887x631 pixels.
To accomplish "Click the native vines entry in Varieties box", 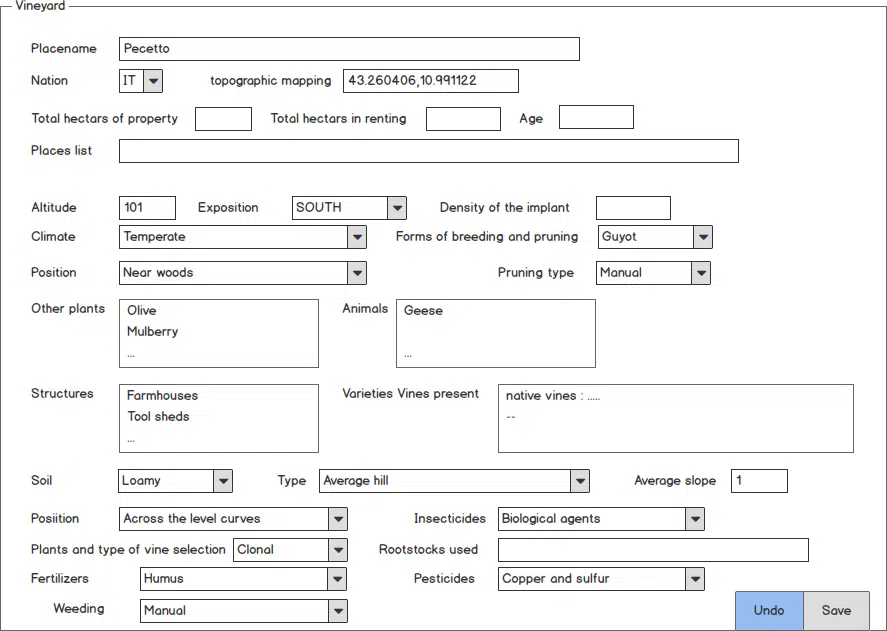I will [553, 396].
